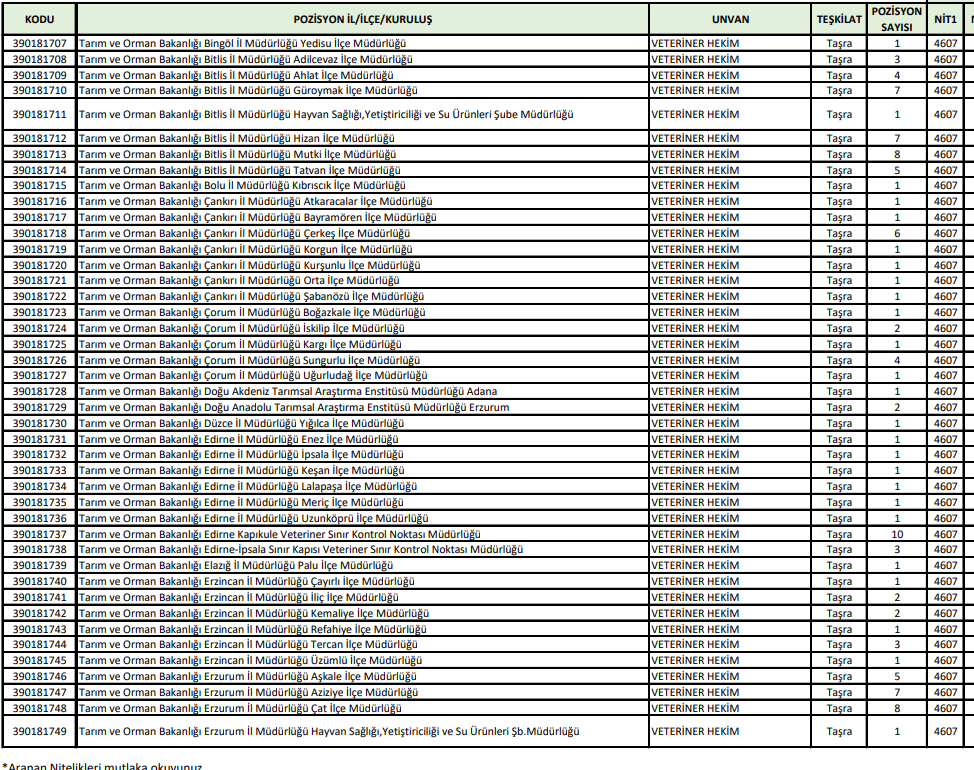Click the Çankırı Çerkeş İlçe Müdürlüğü entry

pos(244,233)
